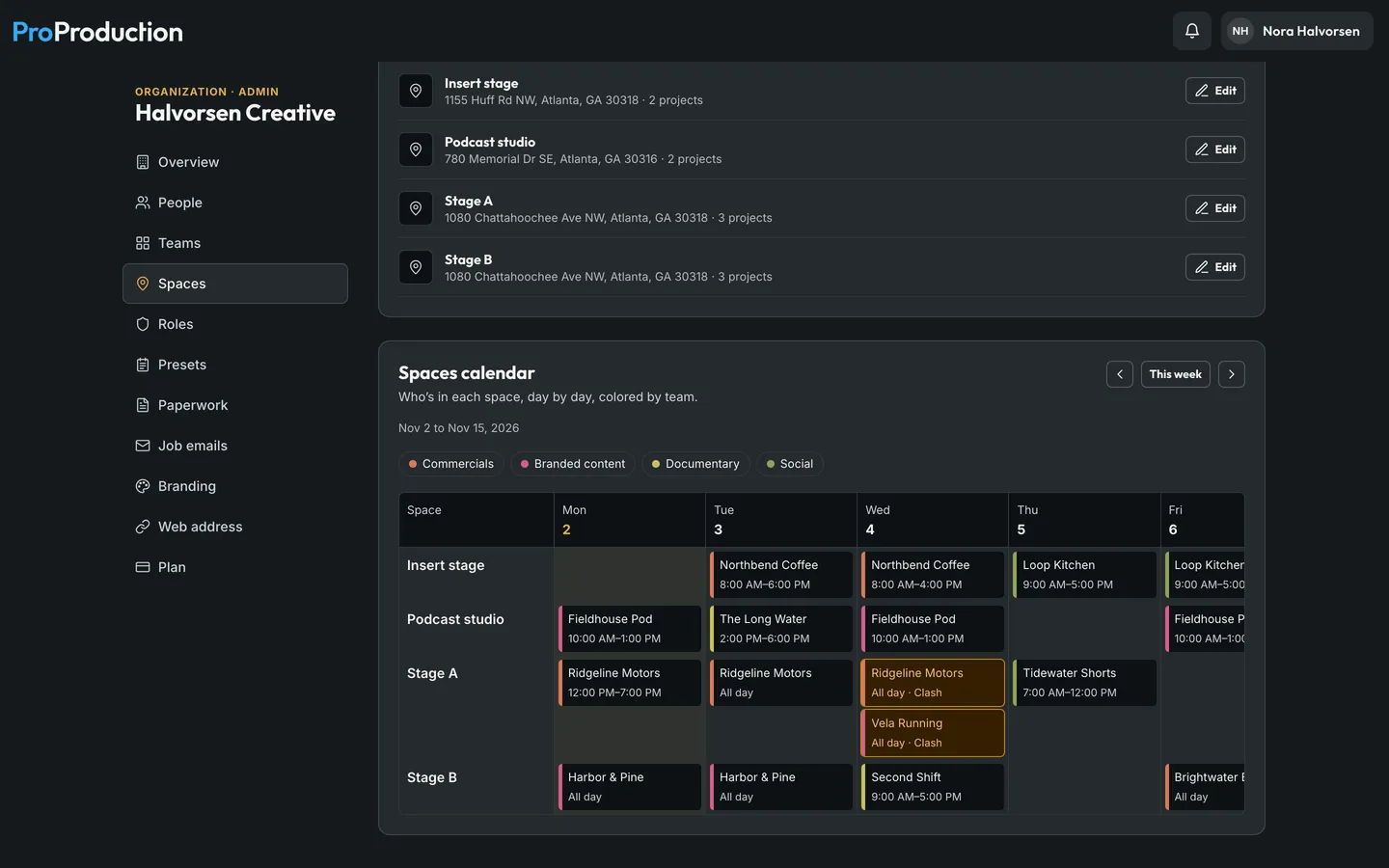Image resolution: width=1389 pixels, height=868 pixels.
Task: Click the Web address link icon
Action: (143, 527)
